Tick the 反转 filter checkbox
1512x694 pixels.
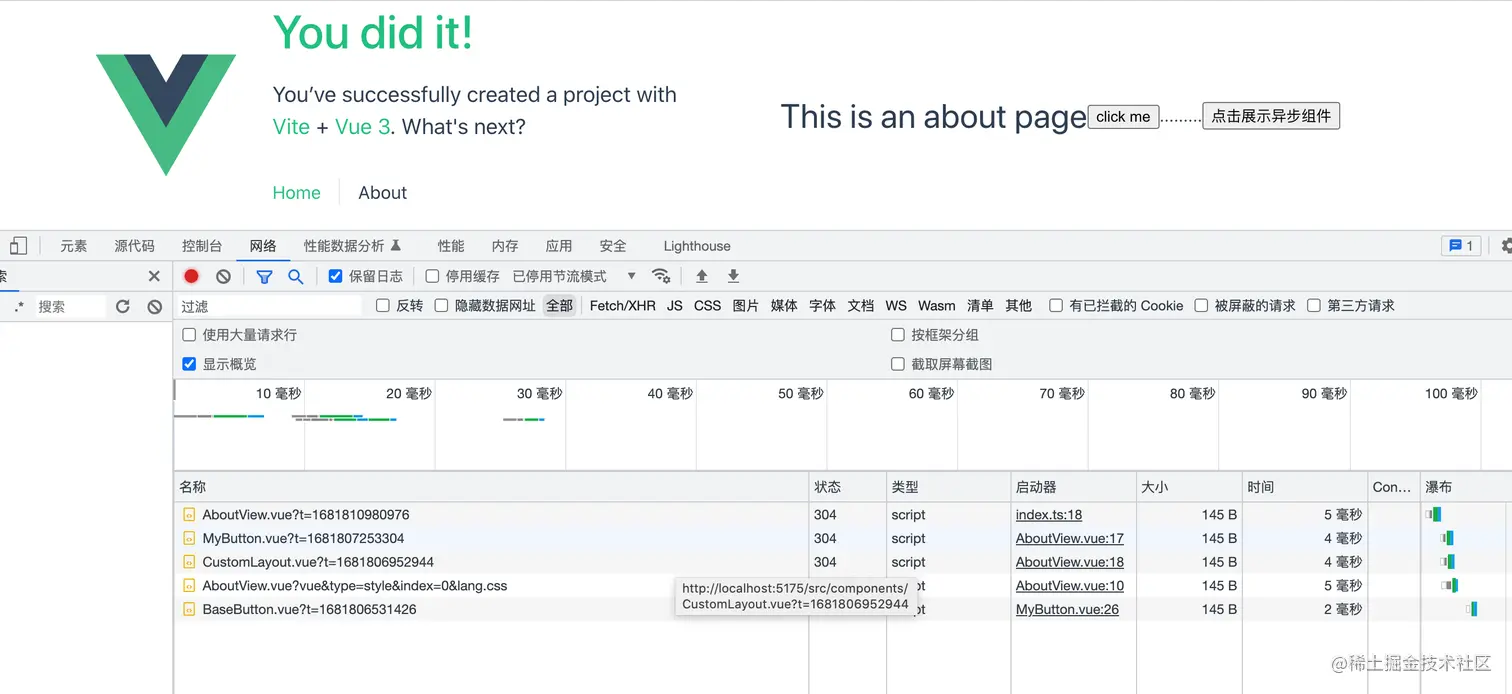tap(382, 306)
